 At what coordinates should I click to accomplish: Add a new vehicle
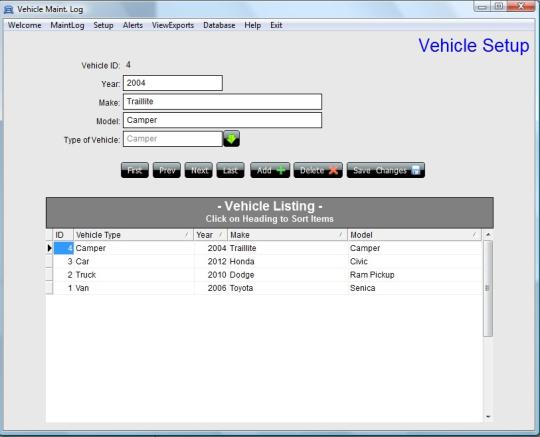pyautogui.click(x=270, y=170)
